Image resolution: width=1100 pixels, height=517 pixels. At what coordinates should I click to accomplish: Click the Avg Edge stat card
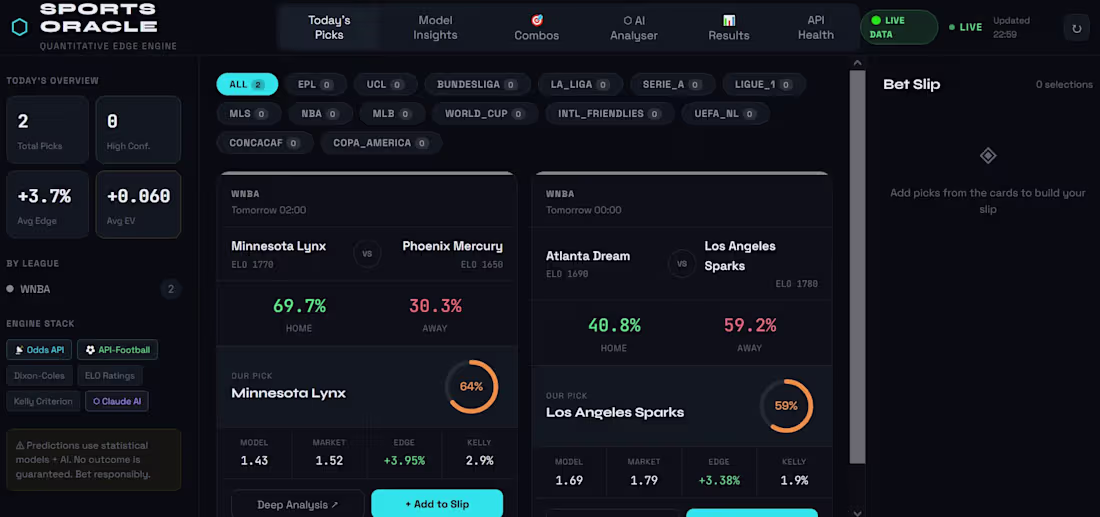pyautogui.click(x=48, y=205)
